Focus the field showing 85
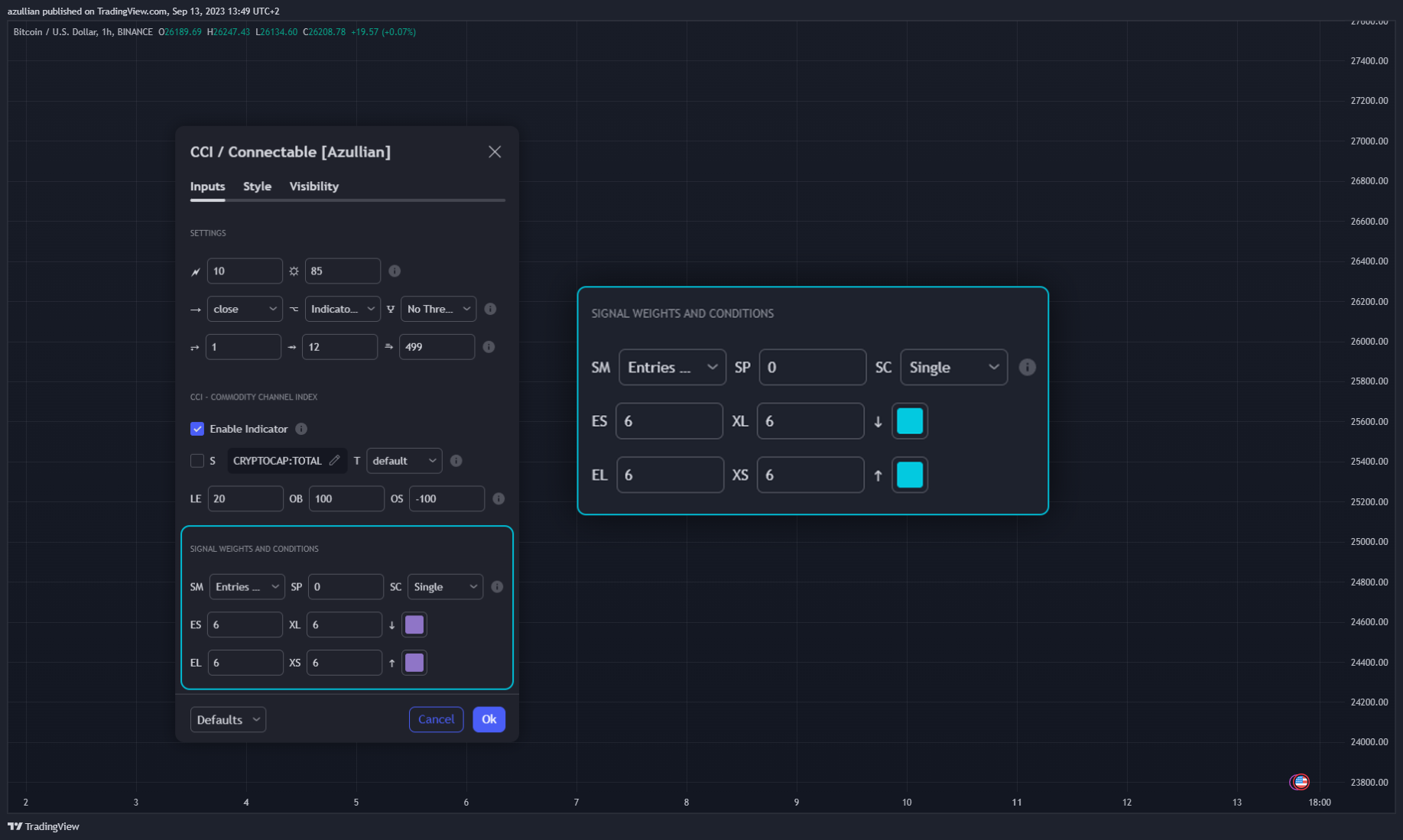This screenshot has height=840, width=1403. (x=343, y=271)
